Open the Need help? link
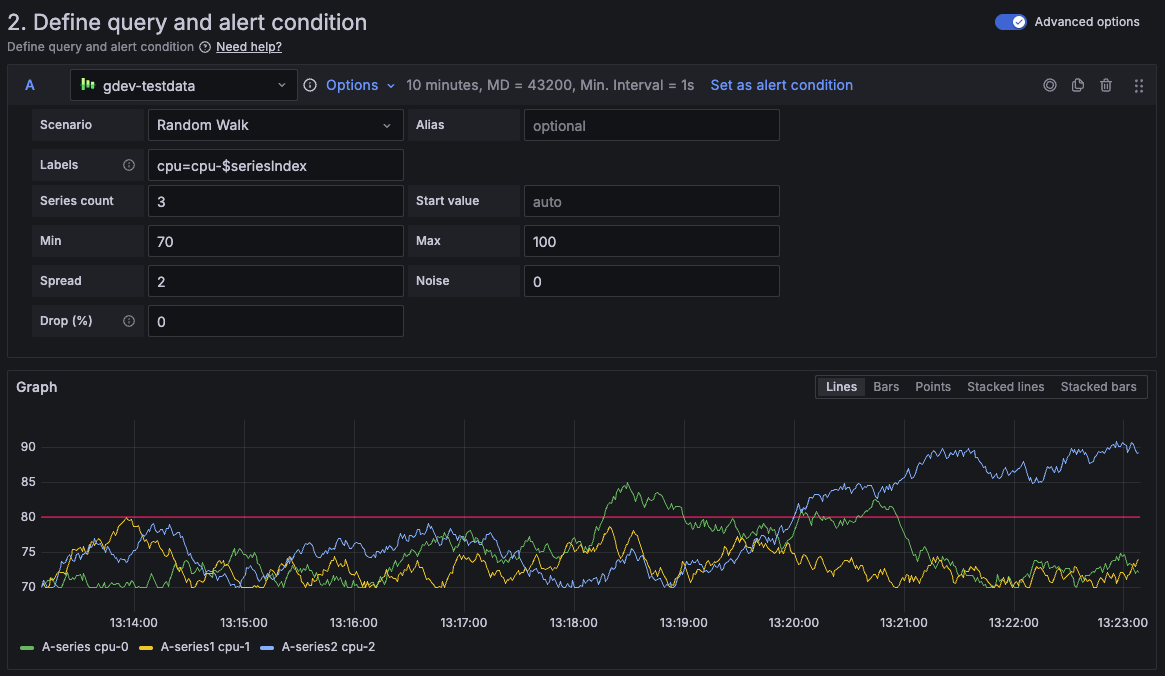 tap(248, 46)
